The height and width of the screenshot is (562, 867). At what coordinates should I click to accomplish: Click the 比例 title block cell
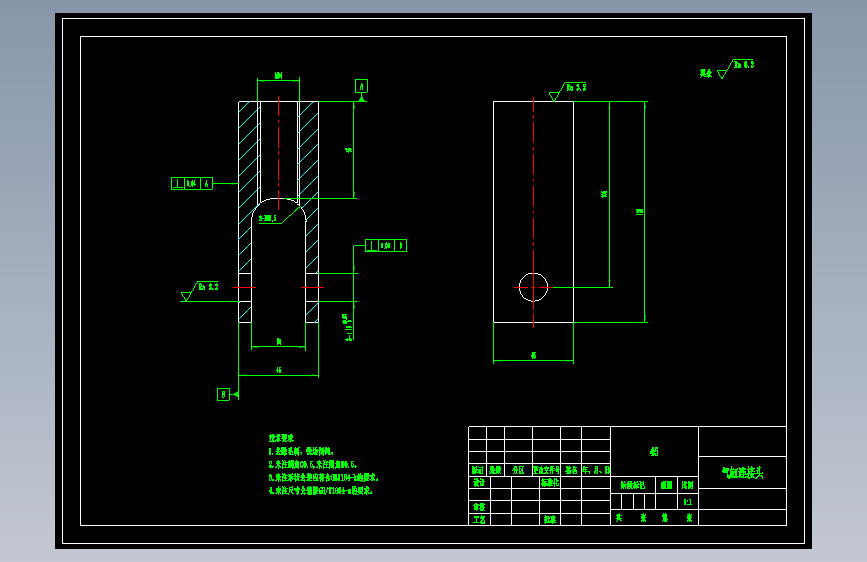688,485
